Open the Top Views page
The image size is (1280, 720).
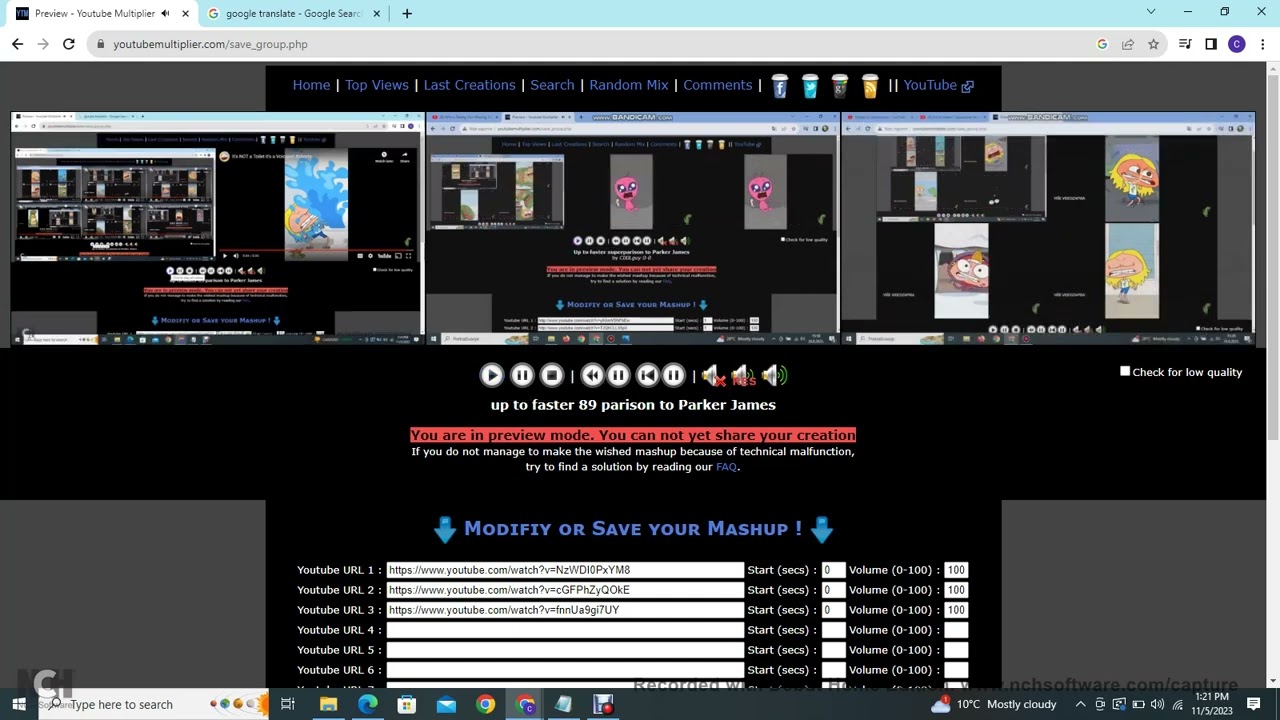(377, 85)
